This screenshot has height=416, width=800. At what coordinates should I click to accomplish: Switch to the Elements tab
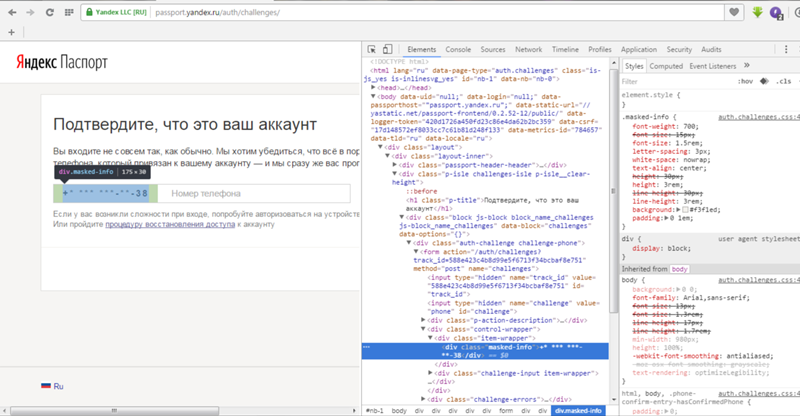click(x=421, y=50)
